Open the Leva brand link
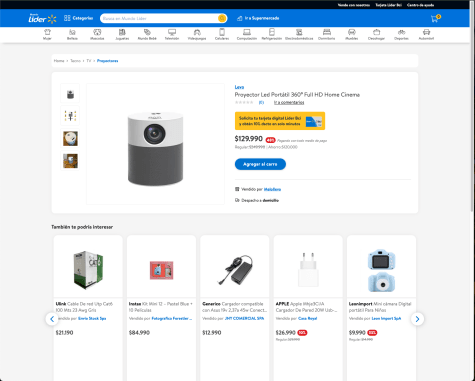The height and width of the screenshot is (381, 475). (x=239, y=87)
